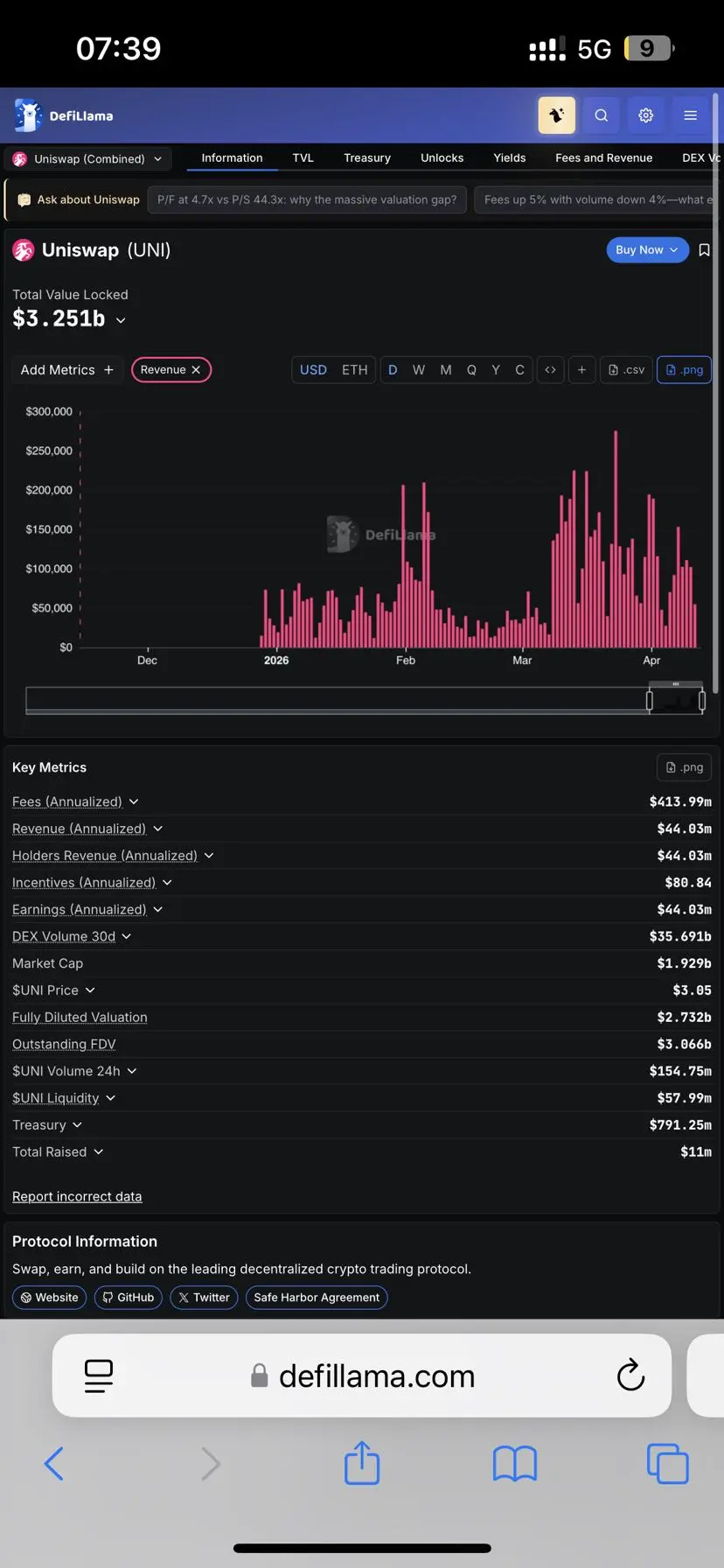Expand $UNI Liquidity row
The height and width of the screenshot is (1568, 724).
110,1098
